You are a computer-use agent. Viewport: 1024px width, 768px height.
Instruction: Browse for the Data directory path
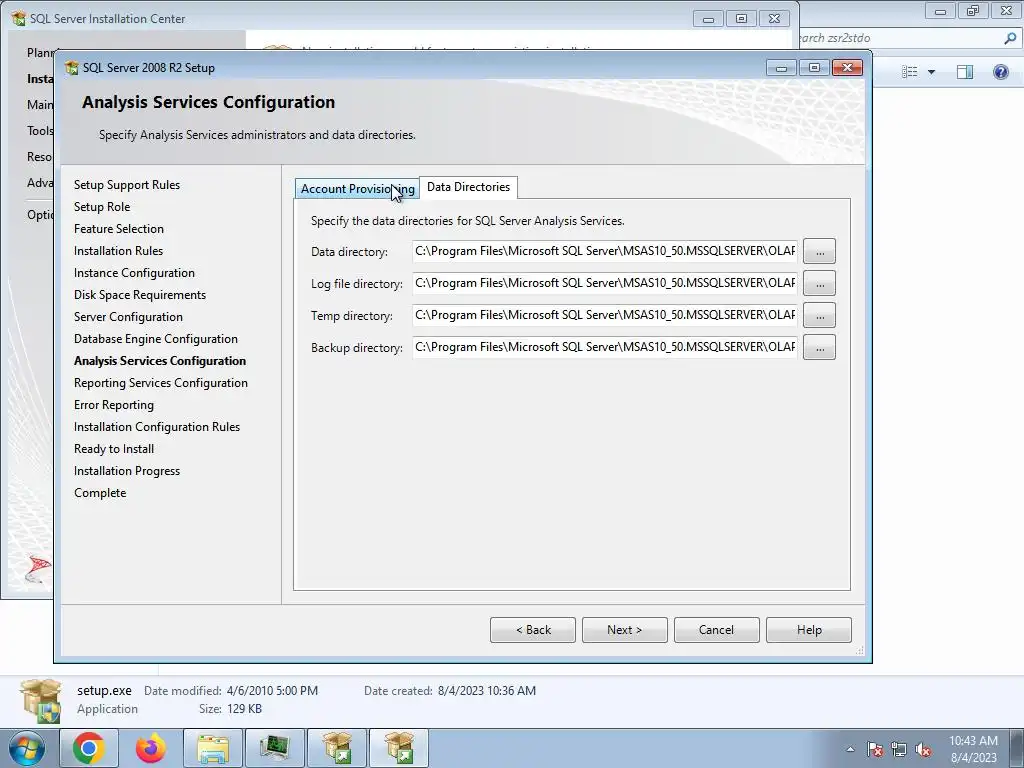[x=819, y=251]
